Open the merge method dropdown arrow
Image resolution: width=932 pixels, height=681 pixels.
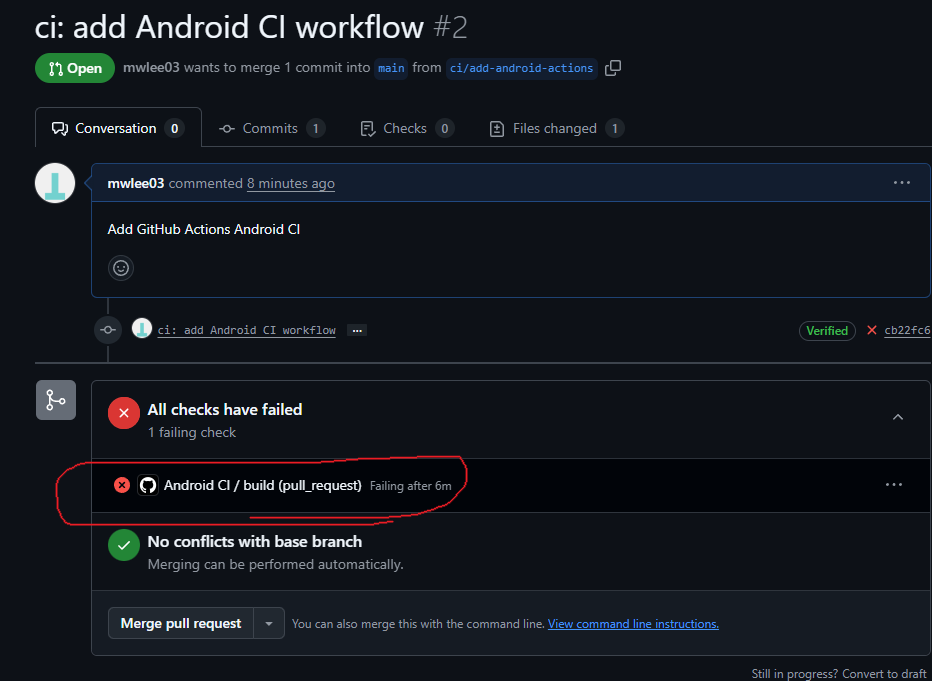[x=269, y=623]
